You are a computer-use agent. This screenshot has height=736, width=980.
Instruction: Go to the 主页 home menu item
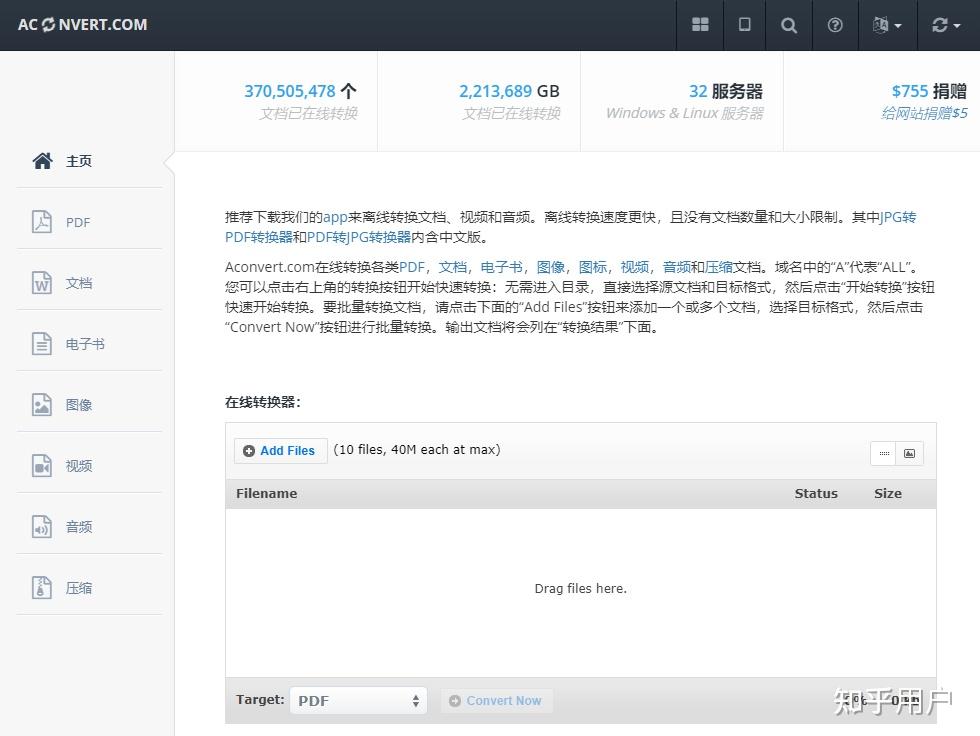click(x=62, y=160)
